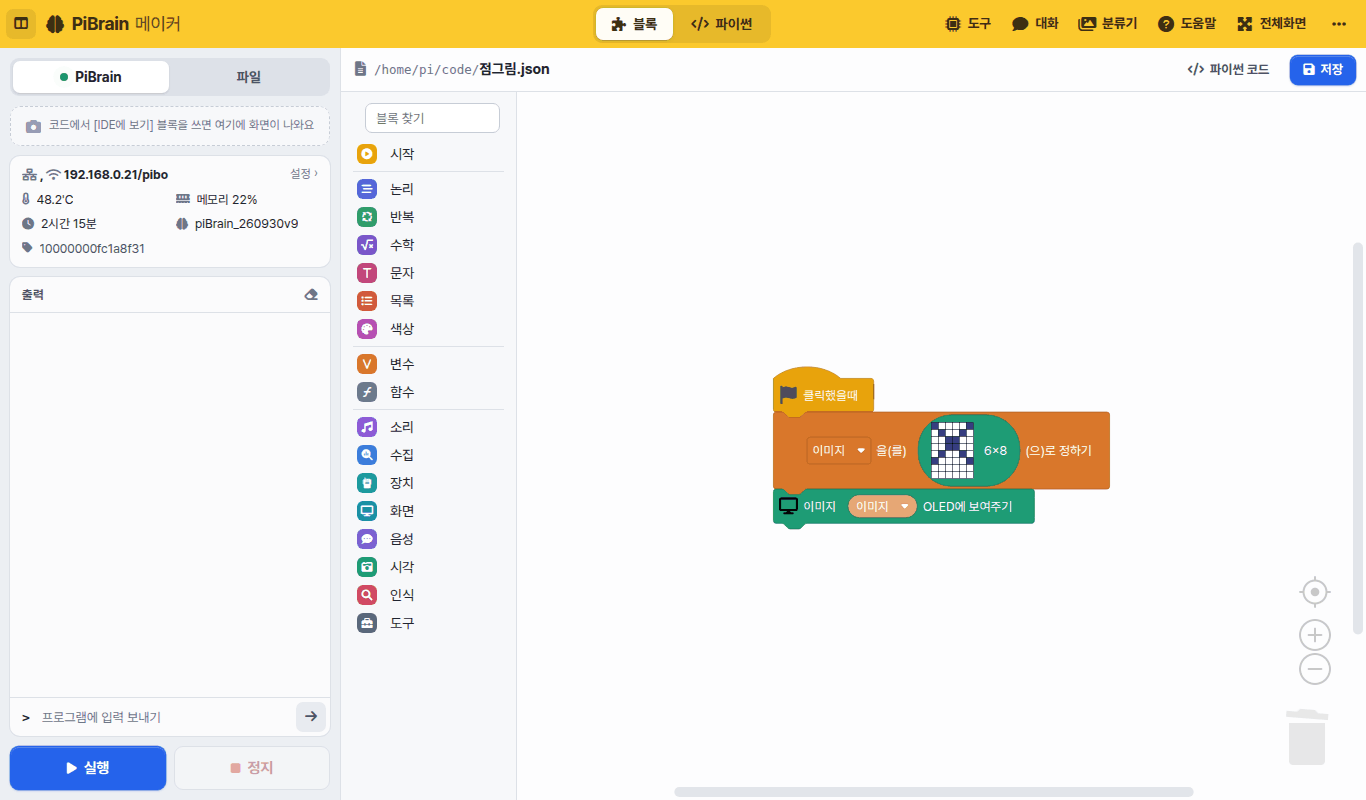
Task: Toggle 전체화면 fullscreen mode
Action: pos(1273,24)
